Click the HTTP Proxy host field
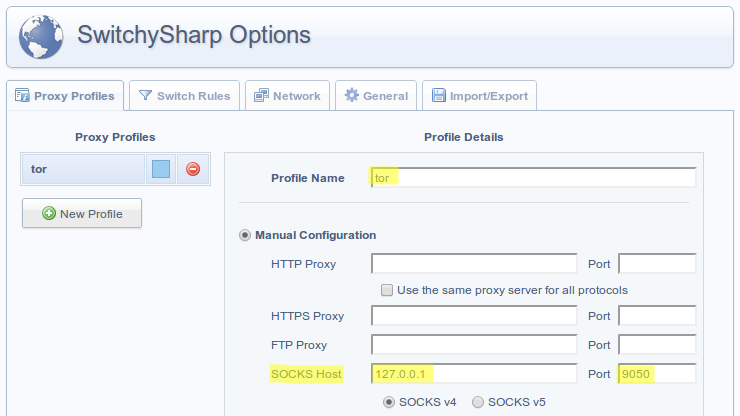This screenshot has width=740, height=416. click(x=474, y=263)
